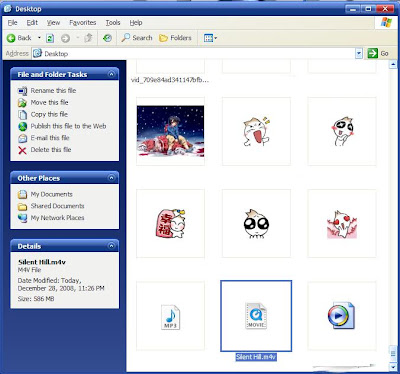Click the greyed-out Forward arrow icon
The width and height of the screenshot is (400, 374).
(66, 38)
